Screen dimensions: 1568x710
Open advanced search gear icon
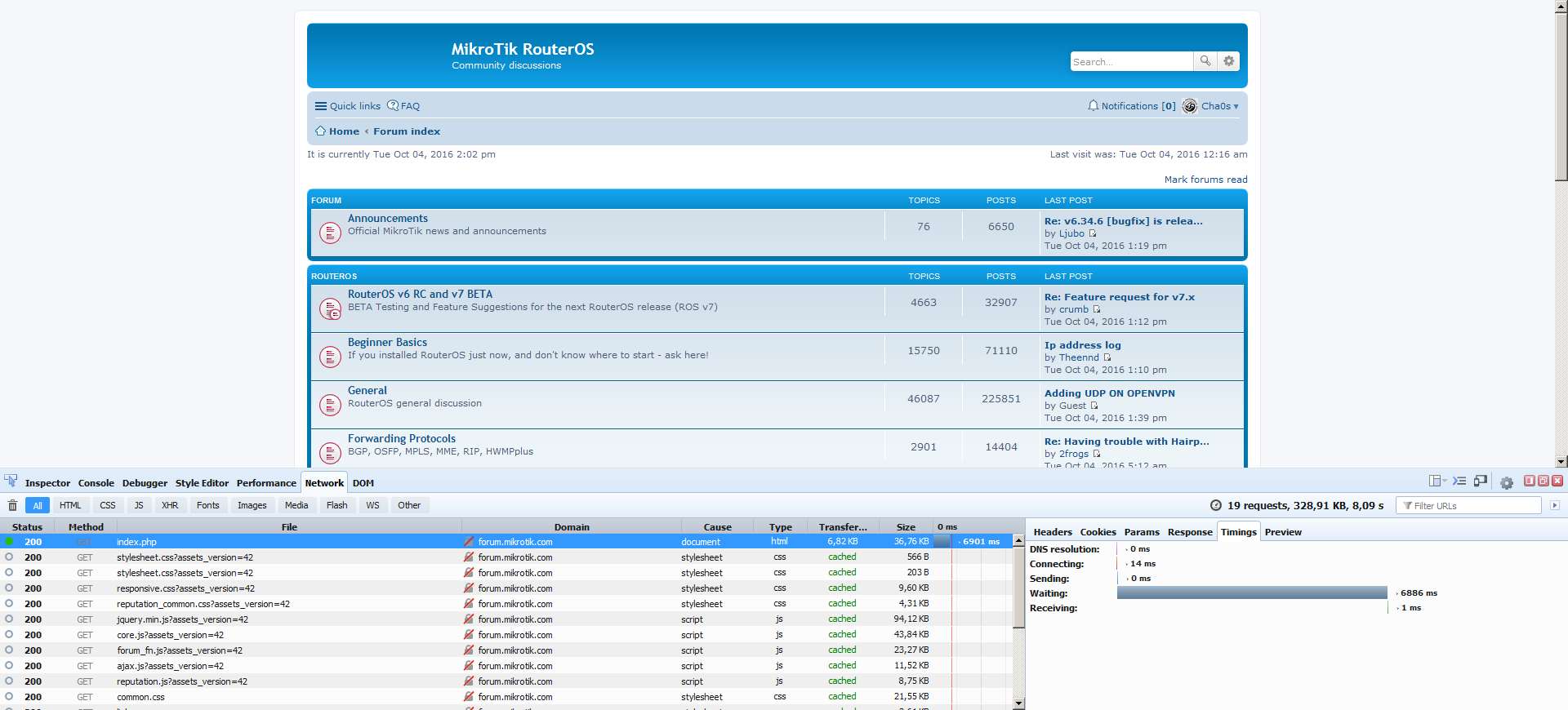tap(1228, 61)
